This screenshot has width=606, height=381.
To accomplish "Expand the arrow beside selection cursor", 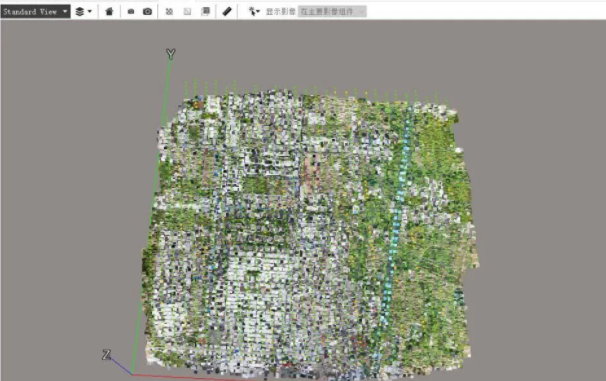I will click(x=258, y=12).
